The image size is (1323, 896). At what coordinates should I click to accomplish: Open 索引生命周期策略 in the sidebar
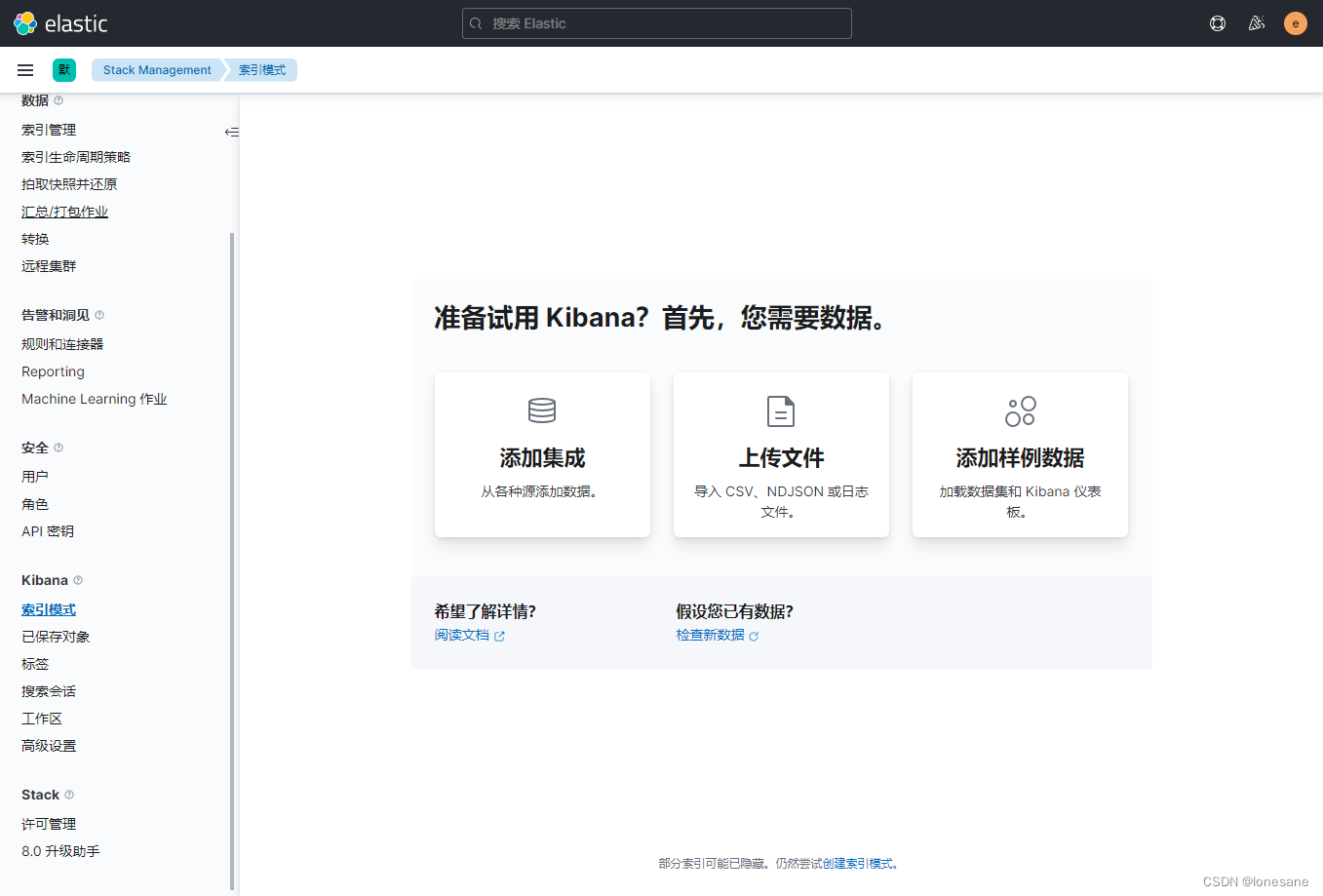pos(76,157)
